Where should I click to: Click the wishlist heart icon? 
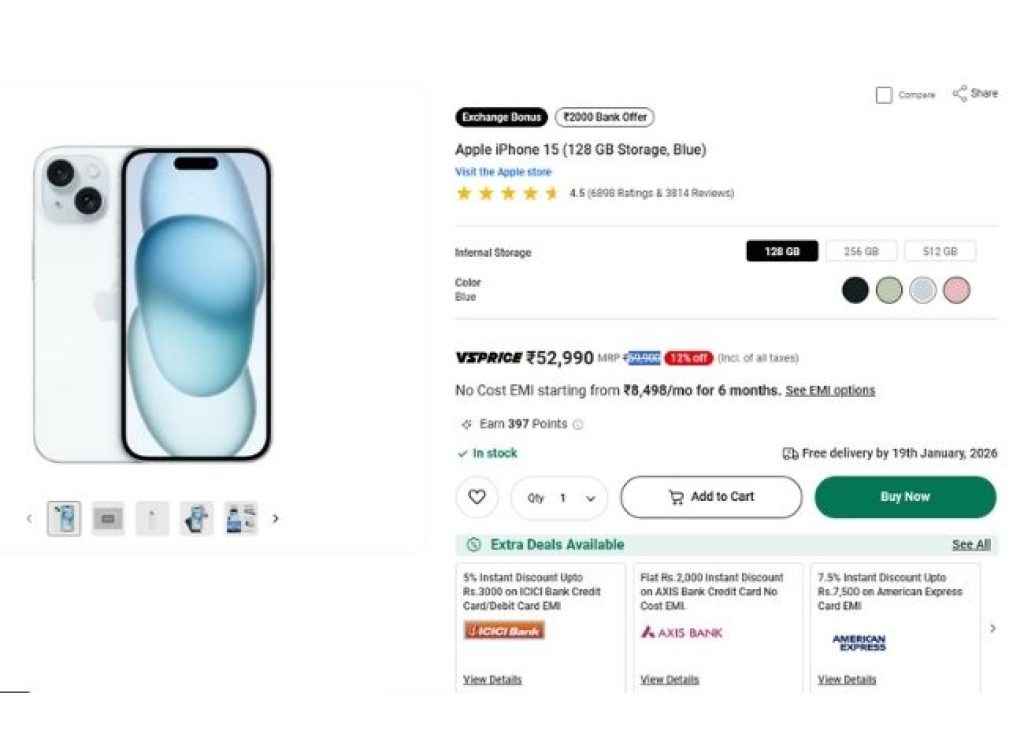(x=477, y=497)
